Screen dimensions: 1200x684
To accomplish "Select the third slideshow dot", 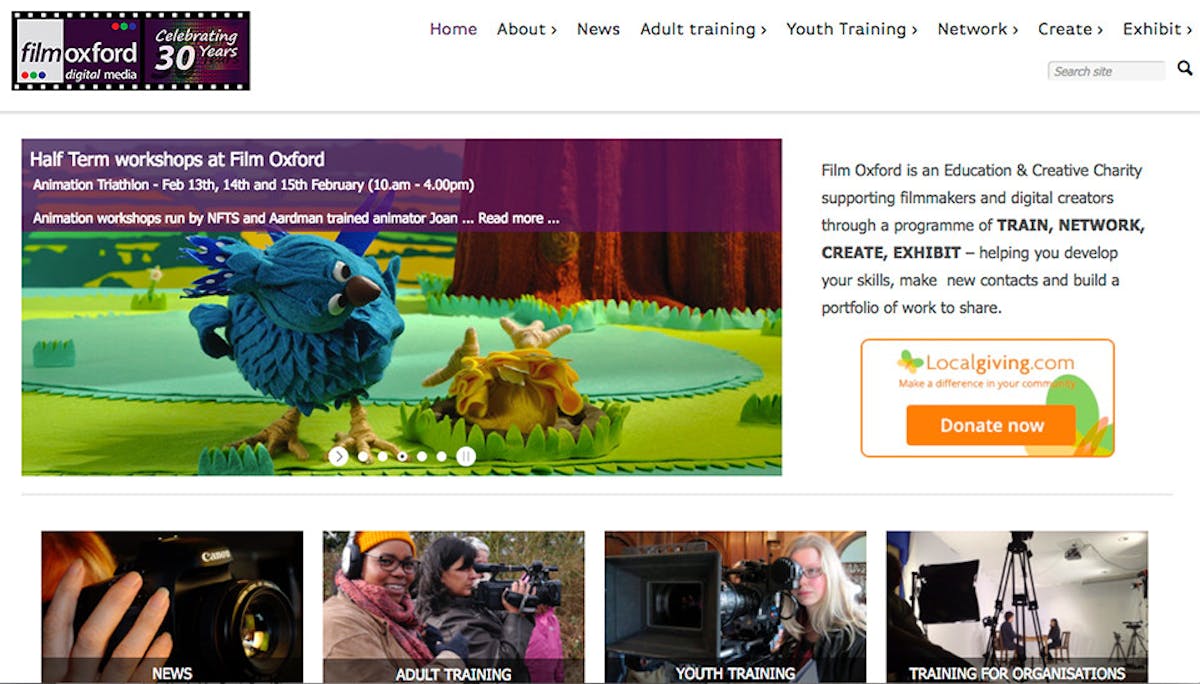I will (x=402, y=456).
